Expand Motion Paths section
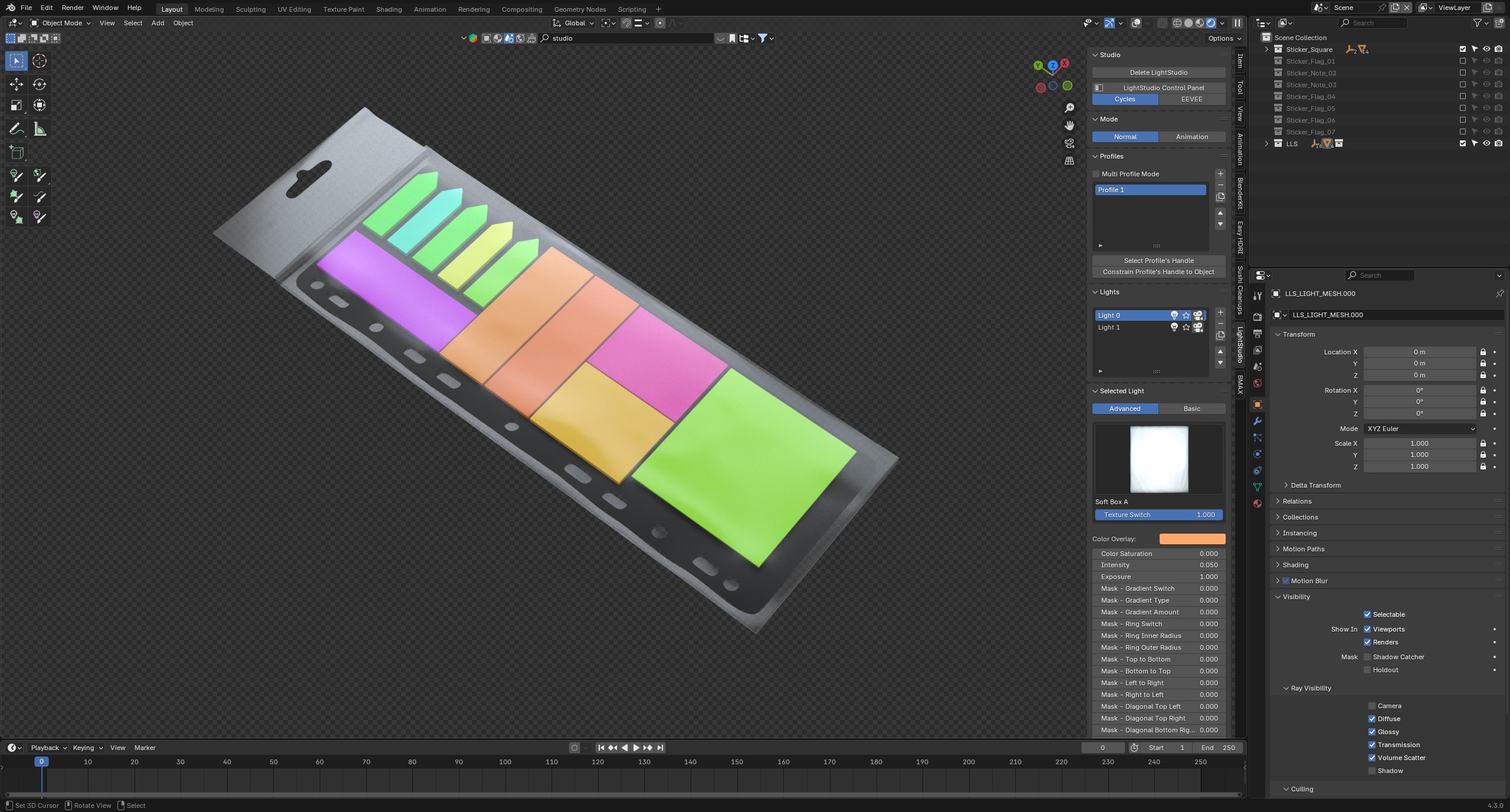The width and height of the screenshot is (1510, 812). (1303, 549)
